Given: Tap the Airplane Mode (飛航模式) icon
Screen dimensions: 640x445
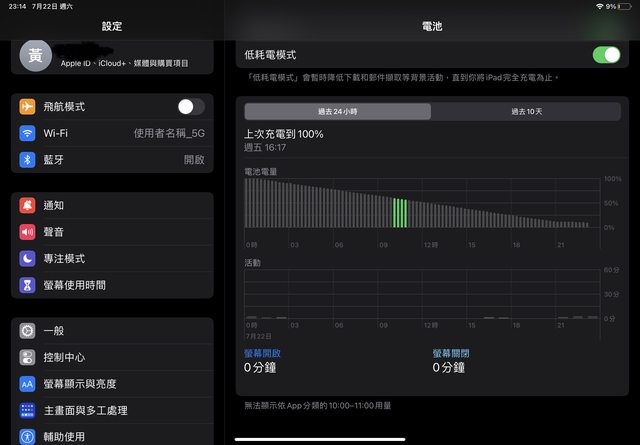Looking at the screenshot, I should click(x=27, y=107).
